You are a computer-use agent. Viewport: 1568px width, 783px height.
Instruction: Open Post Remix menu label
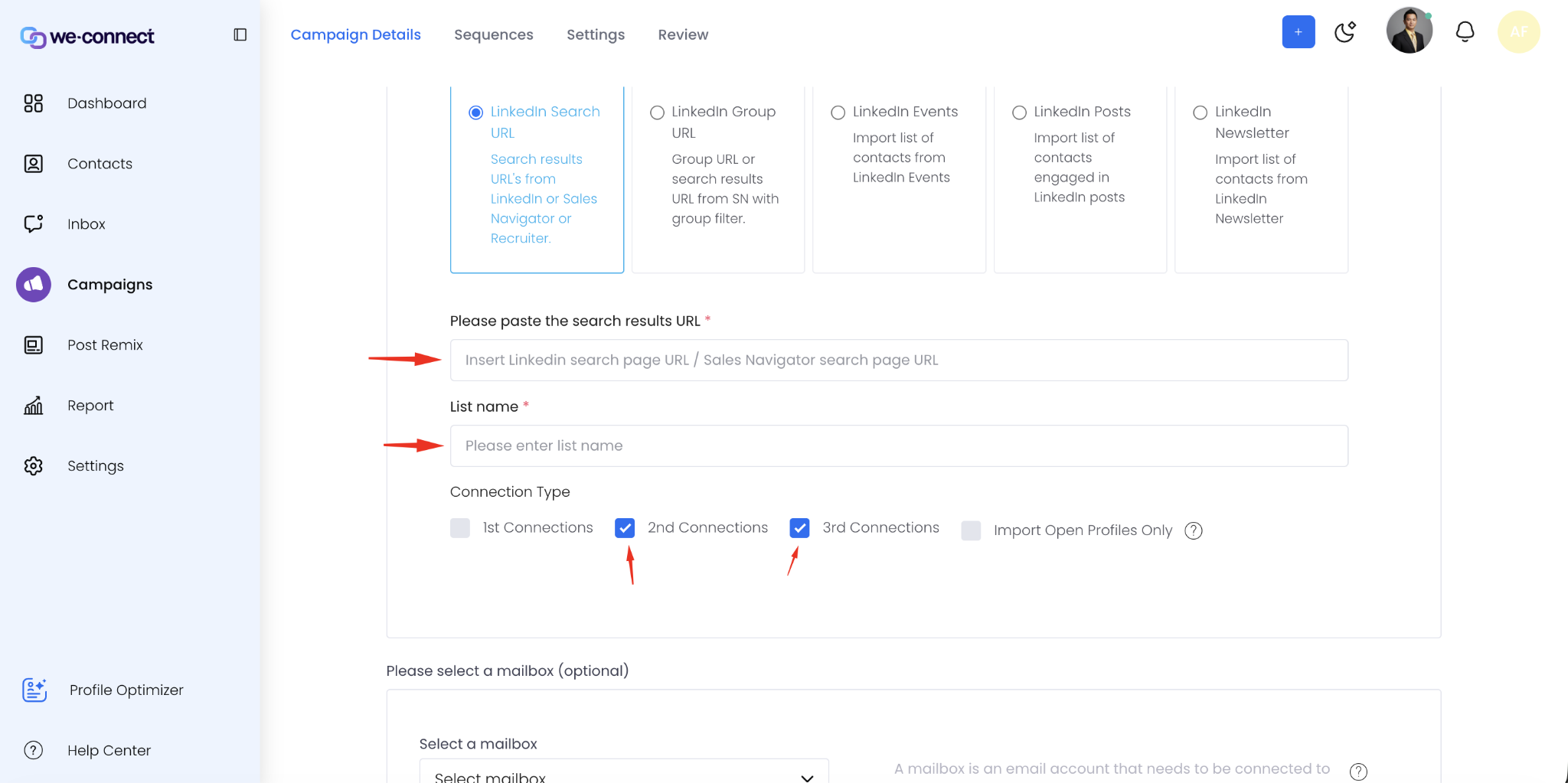(106, 345)
